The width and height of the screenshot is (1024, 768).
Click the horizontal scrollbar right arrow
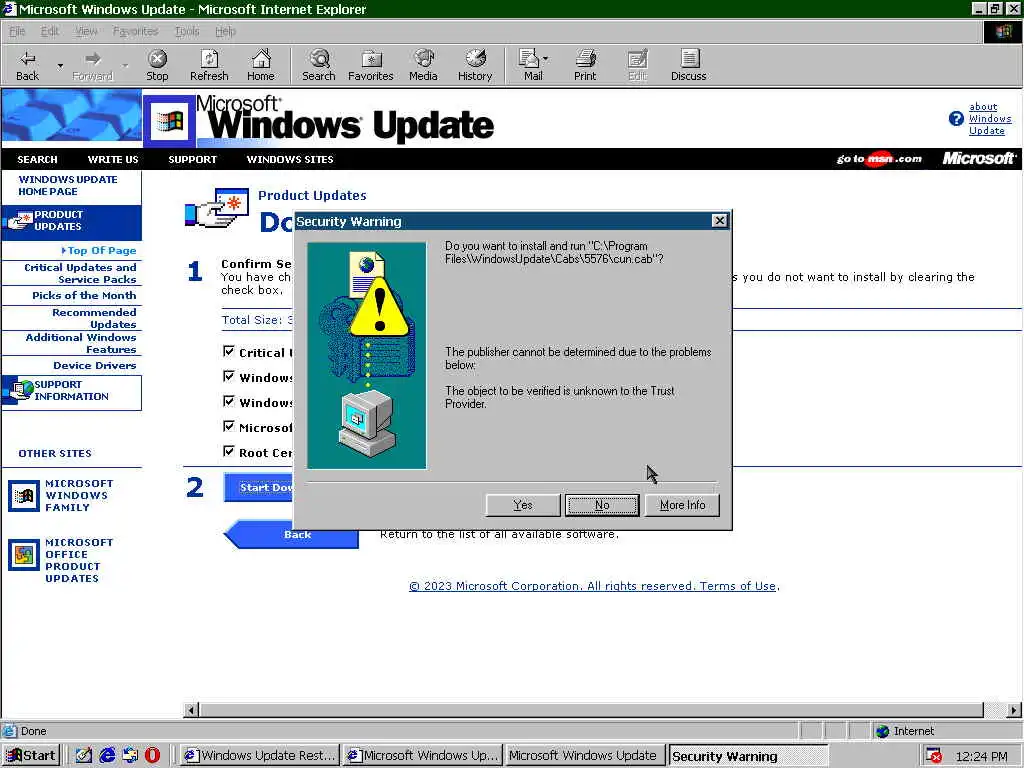click(x=1014, y=710)
